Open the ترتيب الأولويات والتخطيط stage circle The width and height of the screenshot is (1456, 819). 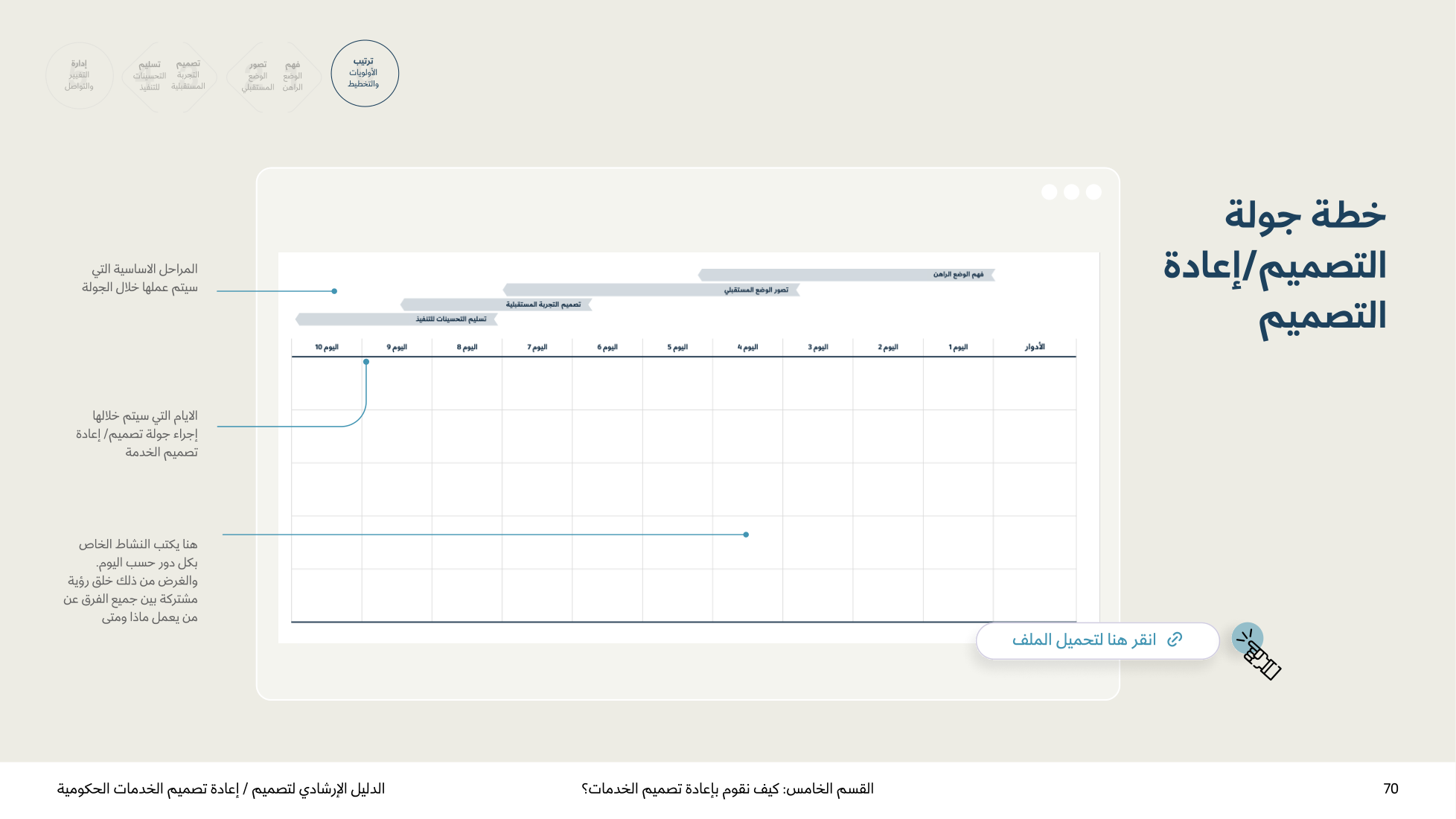(x=365, y=73)
